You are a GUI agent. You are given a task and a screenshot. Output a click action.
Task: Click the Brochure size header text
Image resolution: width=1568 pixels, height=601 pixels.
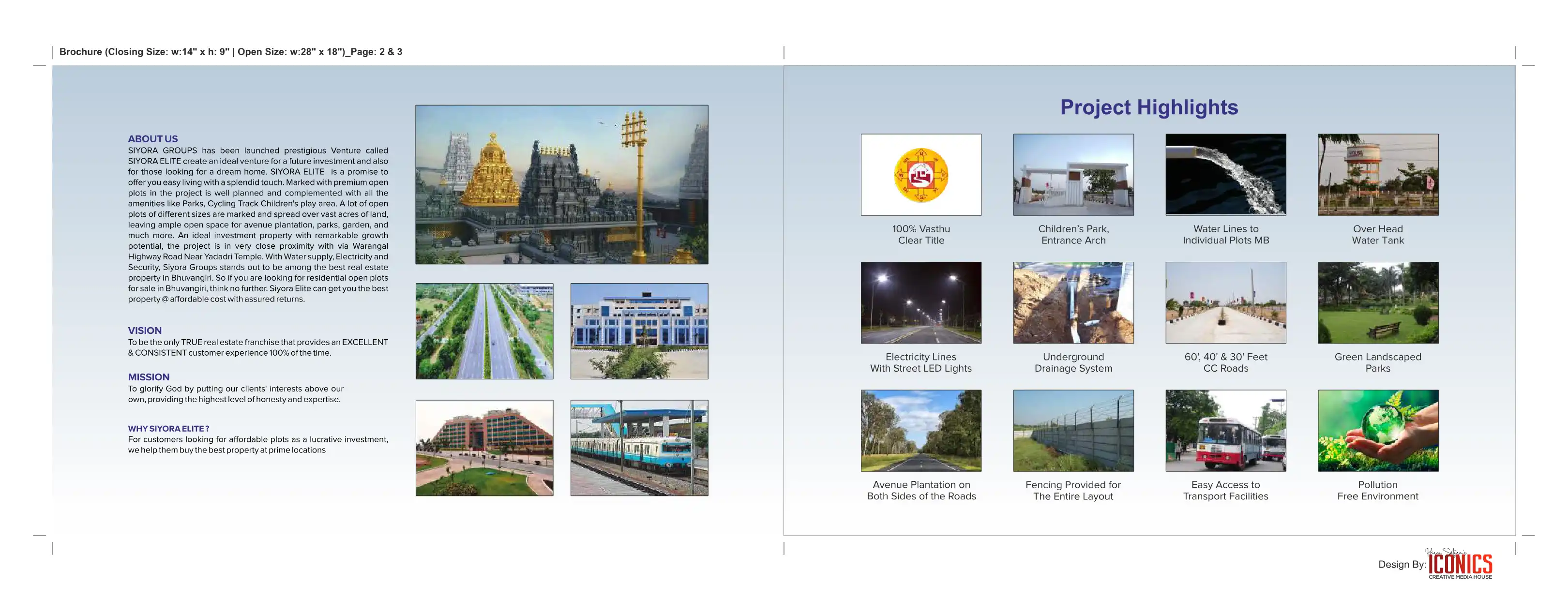(231, 52)
